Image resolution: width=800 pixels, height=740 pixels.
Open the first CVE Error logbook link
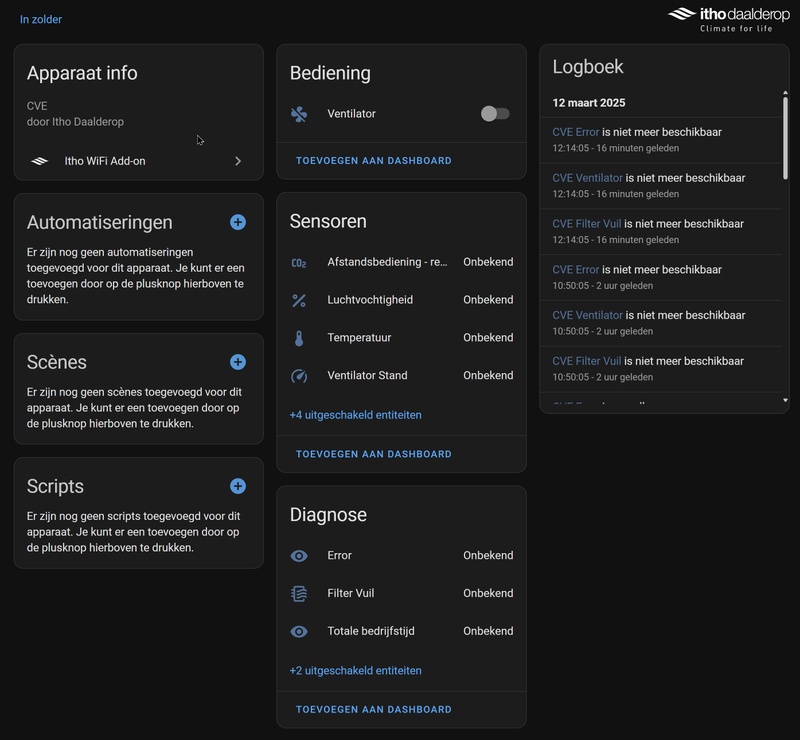[x=576, y=132]
